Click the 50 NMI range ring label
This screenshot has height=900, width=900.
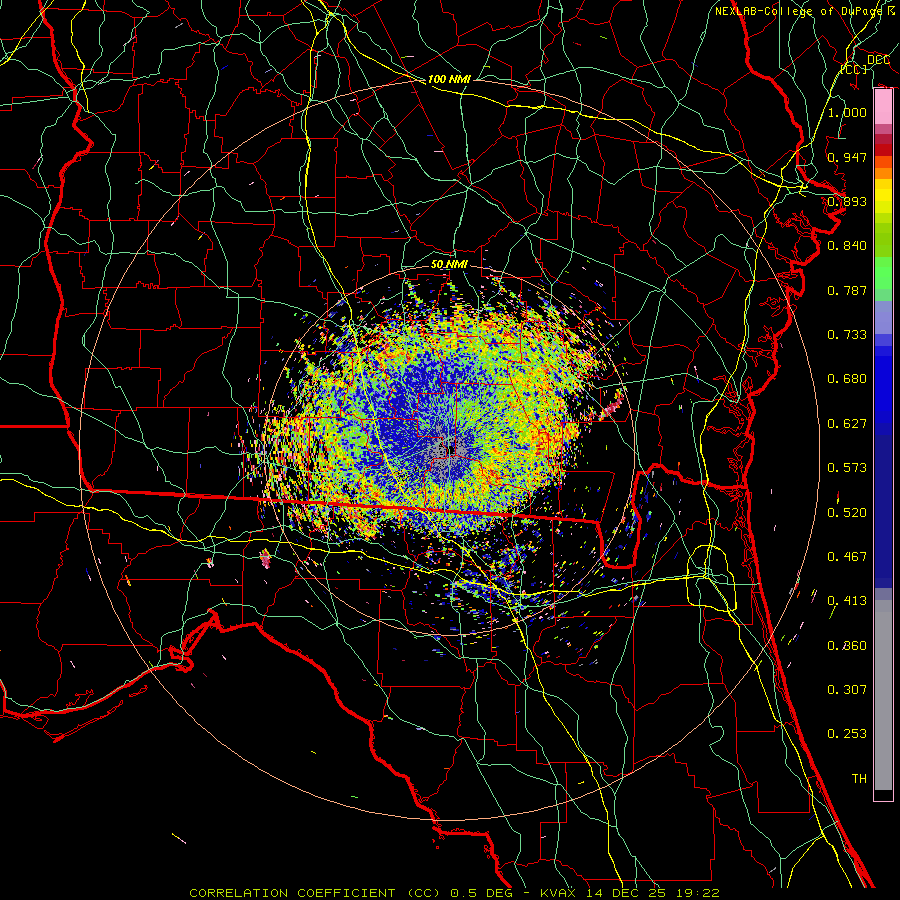coord(449,264)
